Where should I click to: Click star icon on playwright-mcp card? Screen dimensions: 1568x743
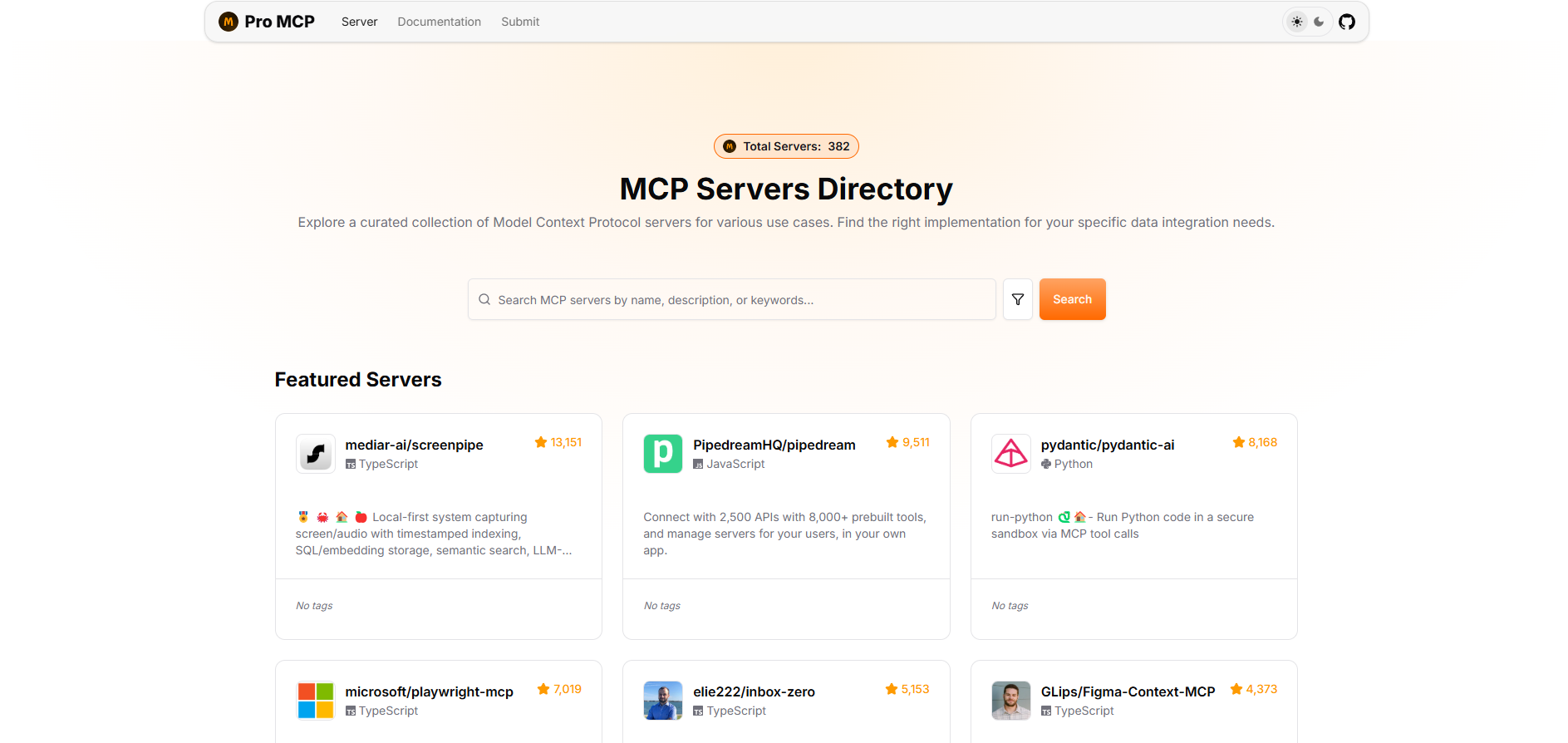click(x=543, y=689)
